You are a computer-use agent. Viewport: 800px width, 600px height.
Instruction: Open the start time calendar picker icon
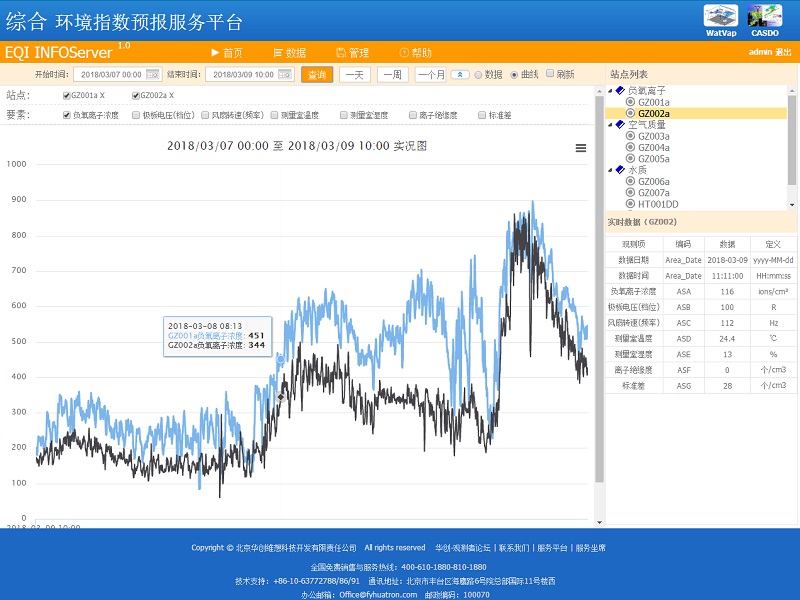tap(153, 74)
